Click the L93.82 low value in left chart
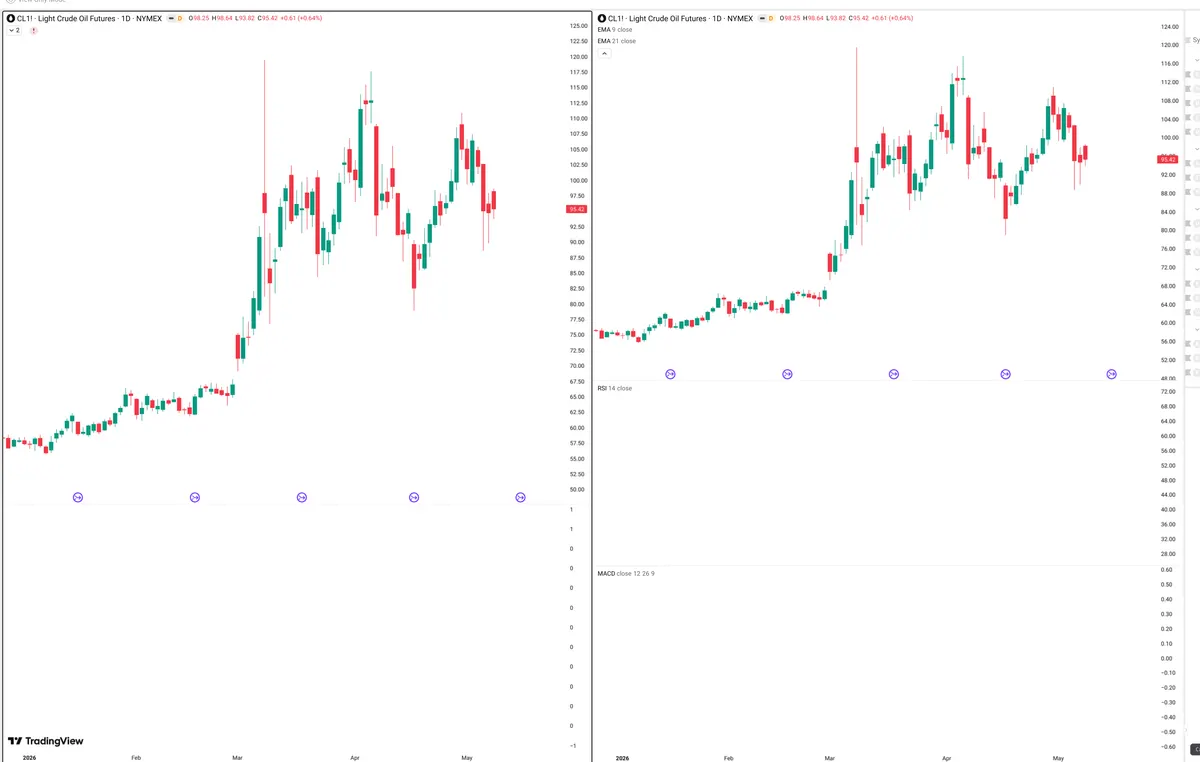Viewport: 1200px width, 762px height. tap(247, 19)
